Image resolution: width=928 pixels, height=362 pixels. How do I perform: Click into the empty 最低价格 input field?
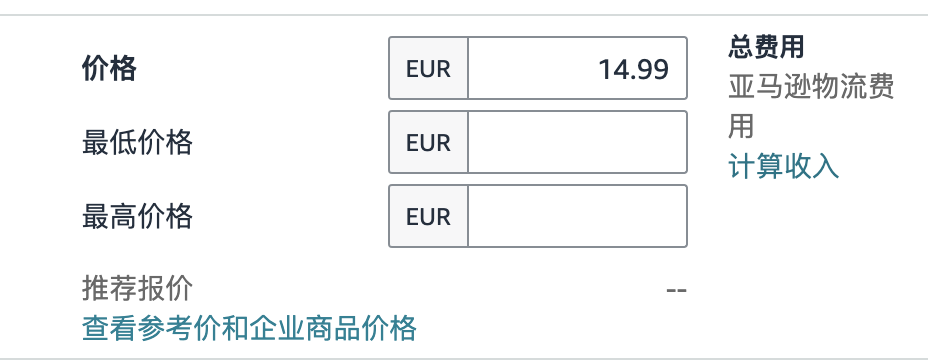(x=577, y=143)
